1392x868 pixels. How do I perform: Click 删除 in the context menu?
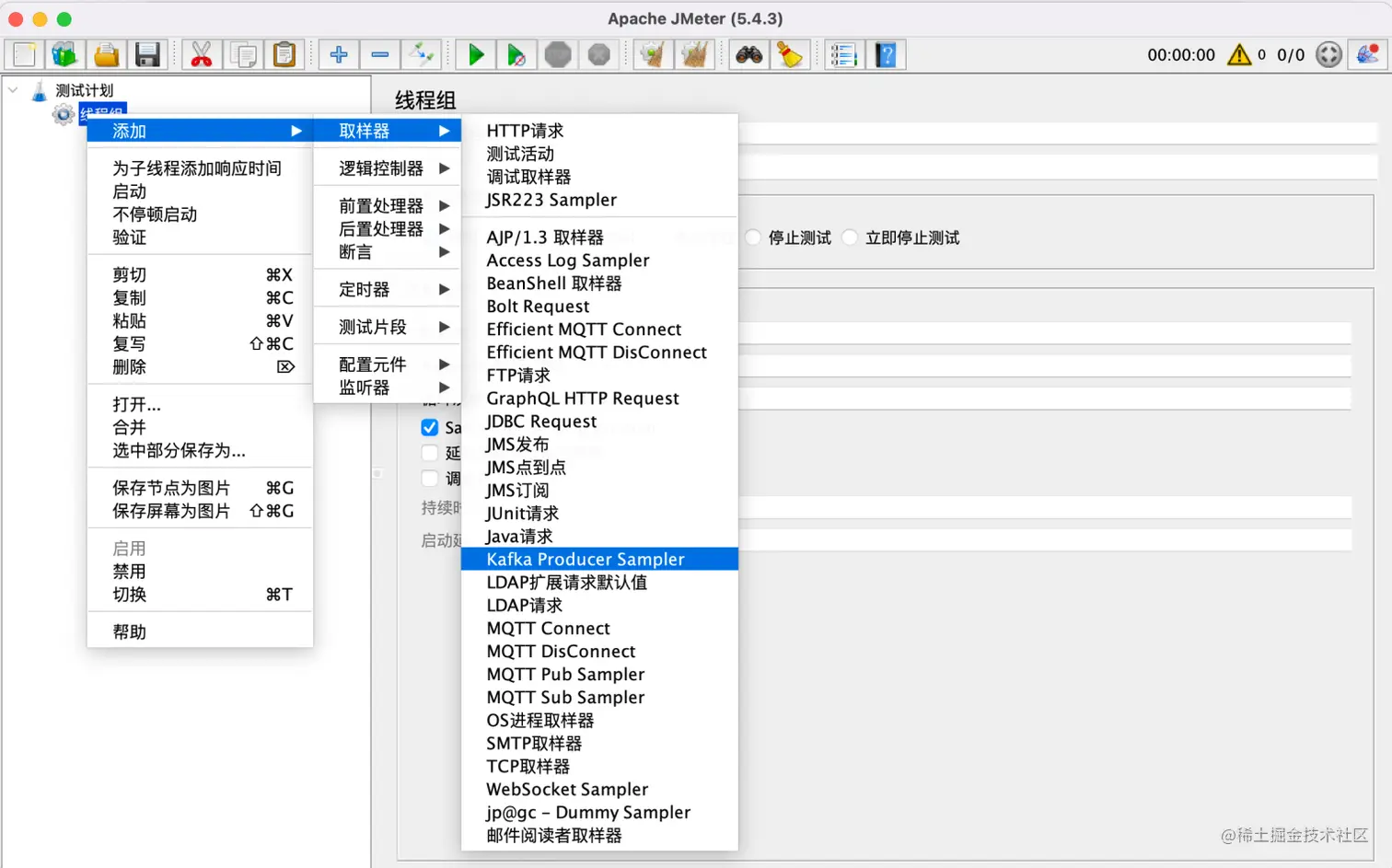(x=200, y=367)
